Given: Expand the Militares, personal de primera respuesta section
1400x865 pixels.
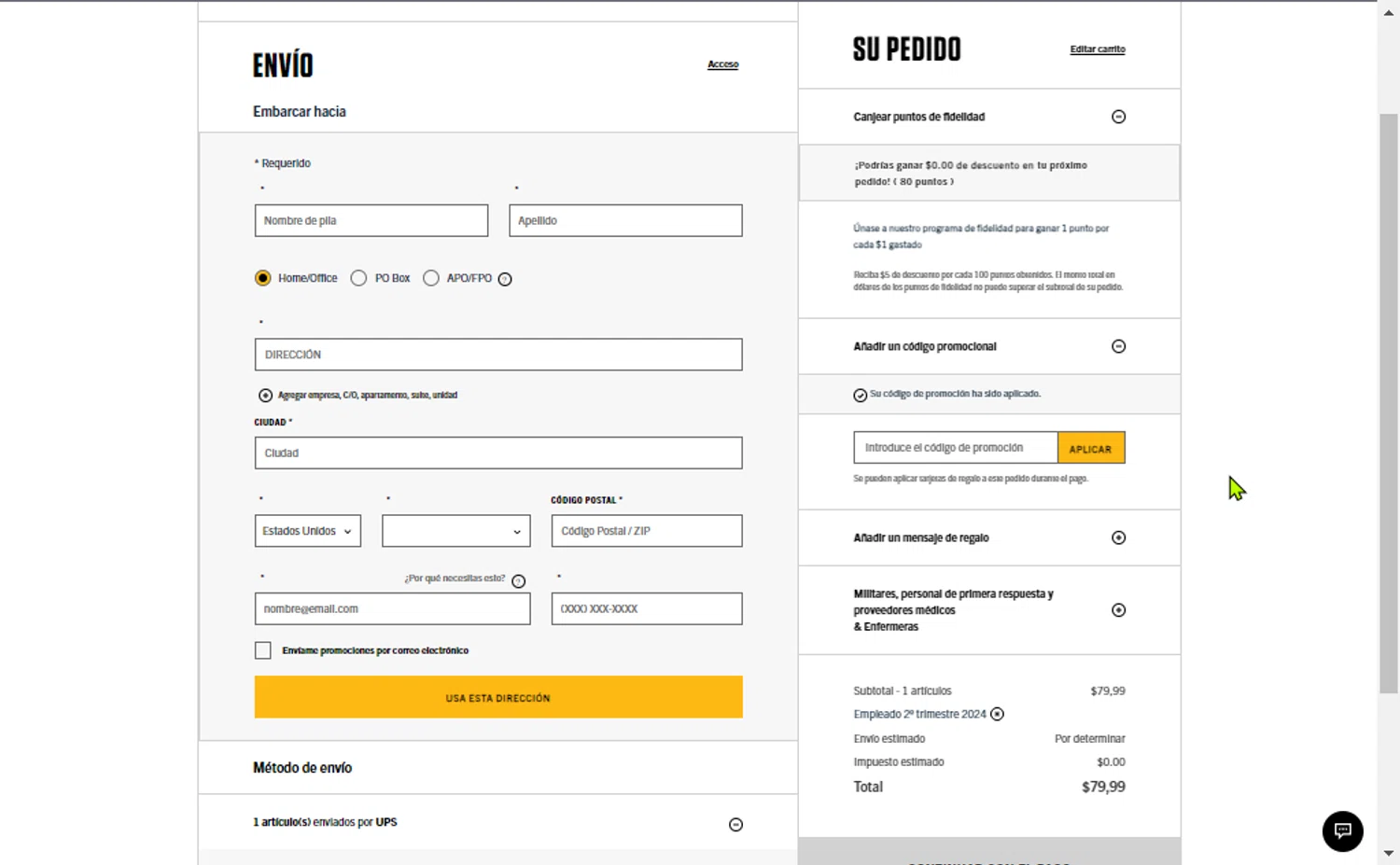Looking at the screenshot, I should pos(1118,610).
